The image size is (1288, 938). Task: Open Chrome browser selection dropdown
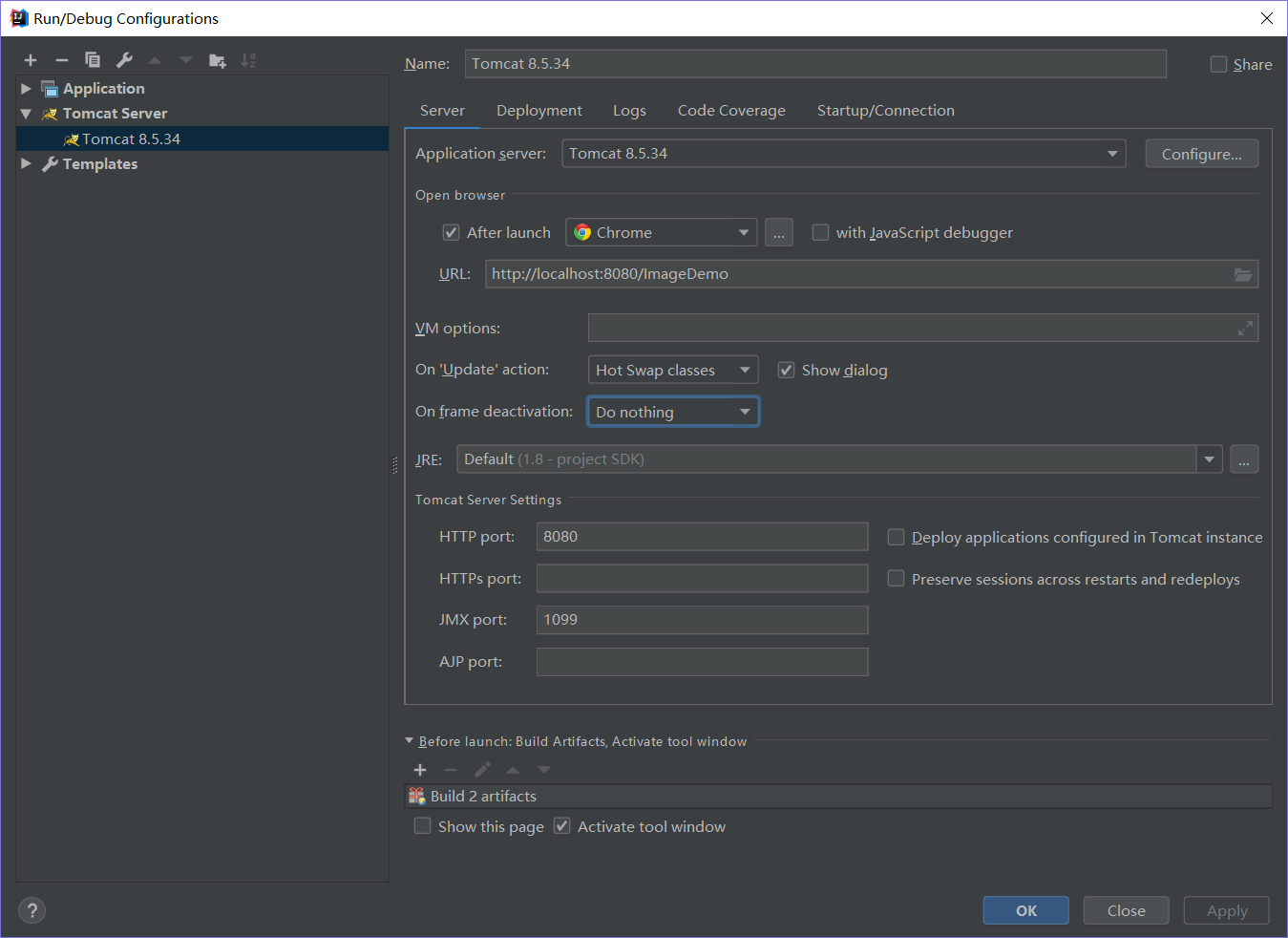[662, 232]
